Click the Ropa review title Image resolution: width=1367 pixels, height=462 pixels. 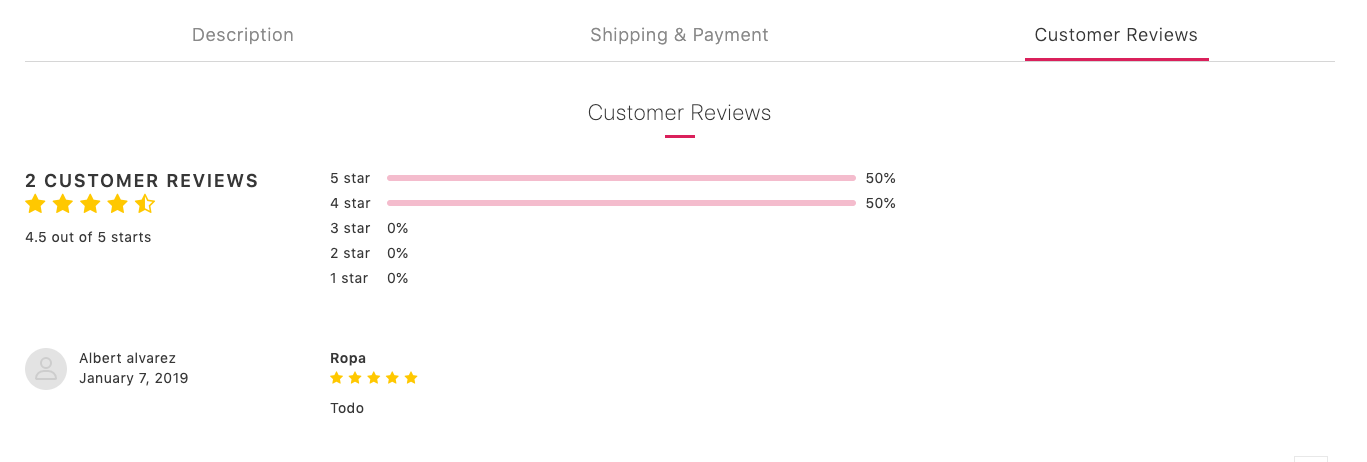pyautogui.click(x=348, y=358)
